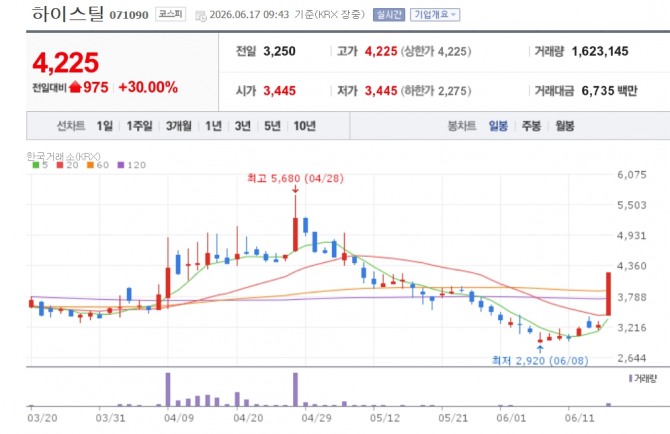Click the 거래량 volume legend label
This screenshot has width=670, height=434.
(643, 378)
